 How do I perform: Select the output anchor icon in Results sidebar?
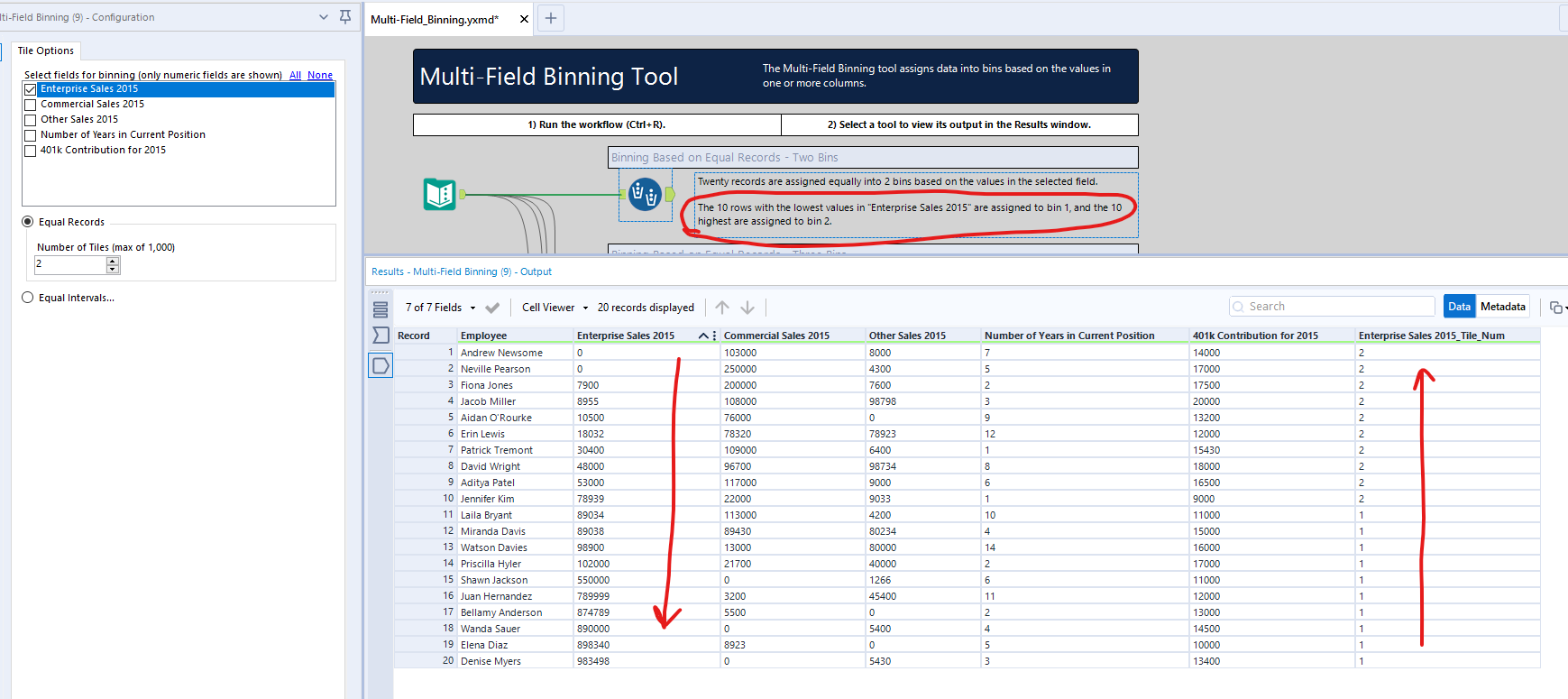point(381,365)
